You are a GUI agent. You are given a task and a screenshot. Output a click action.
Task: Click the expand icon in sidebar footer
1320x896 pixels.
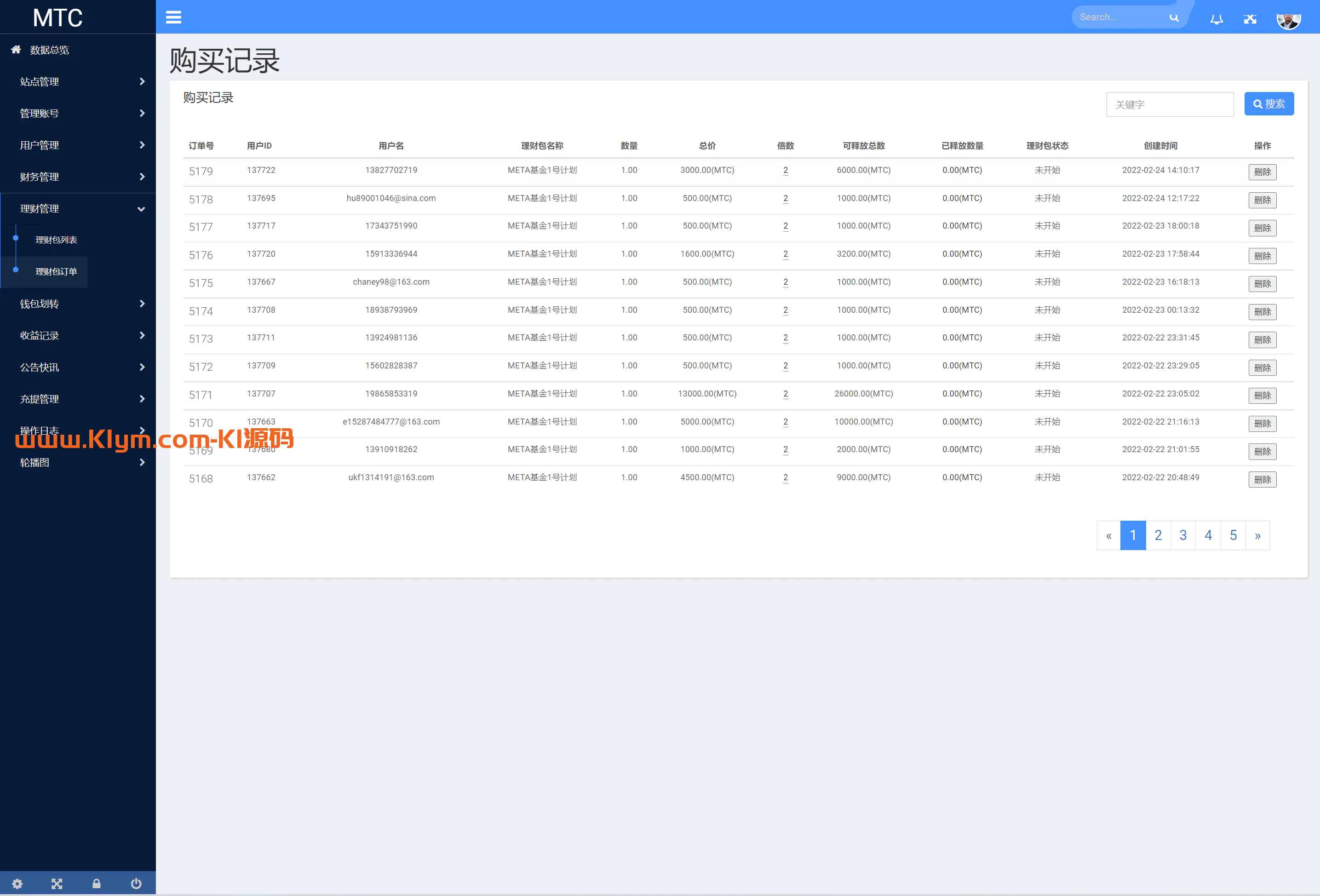pyautogui.click(x=57, y=884)
